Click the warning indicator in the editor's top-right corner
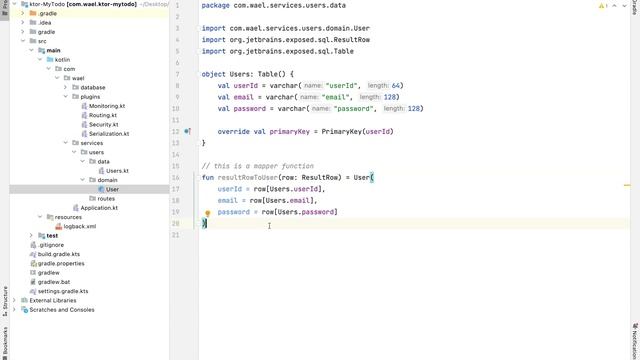Image resolution: width=640 pixels, height=360 pixels. pos(603,6)
